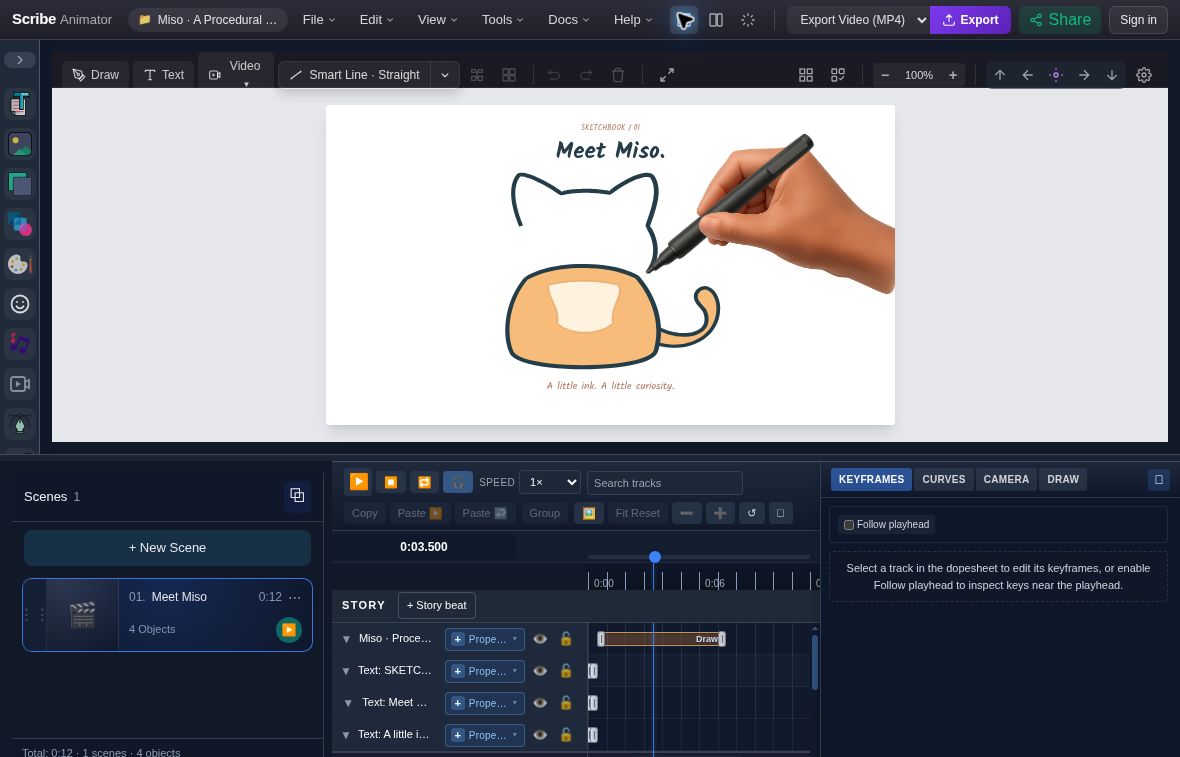This screenshot has height=757, width=1180.
Task: Open the View menu
Action: [438, 20]
